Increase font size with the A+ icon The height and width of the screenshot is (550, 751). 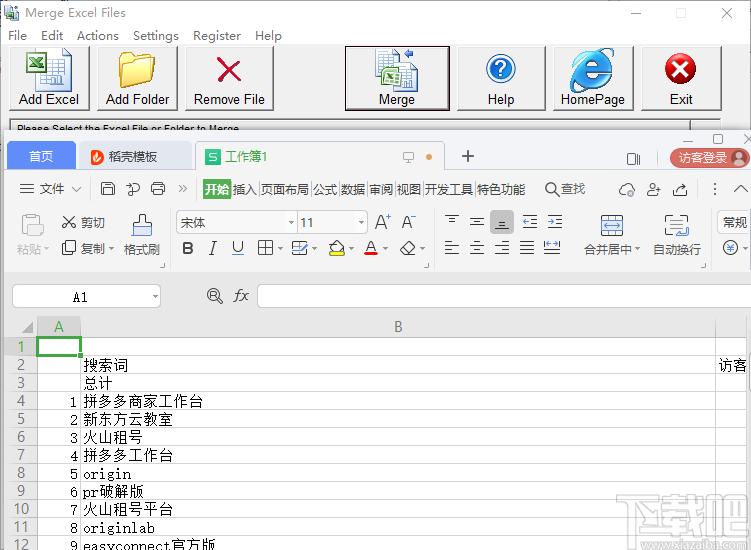[x=383, y=222]
